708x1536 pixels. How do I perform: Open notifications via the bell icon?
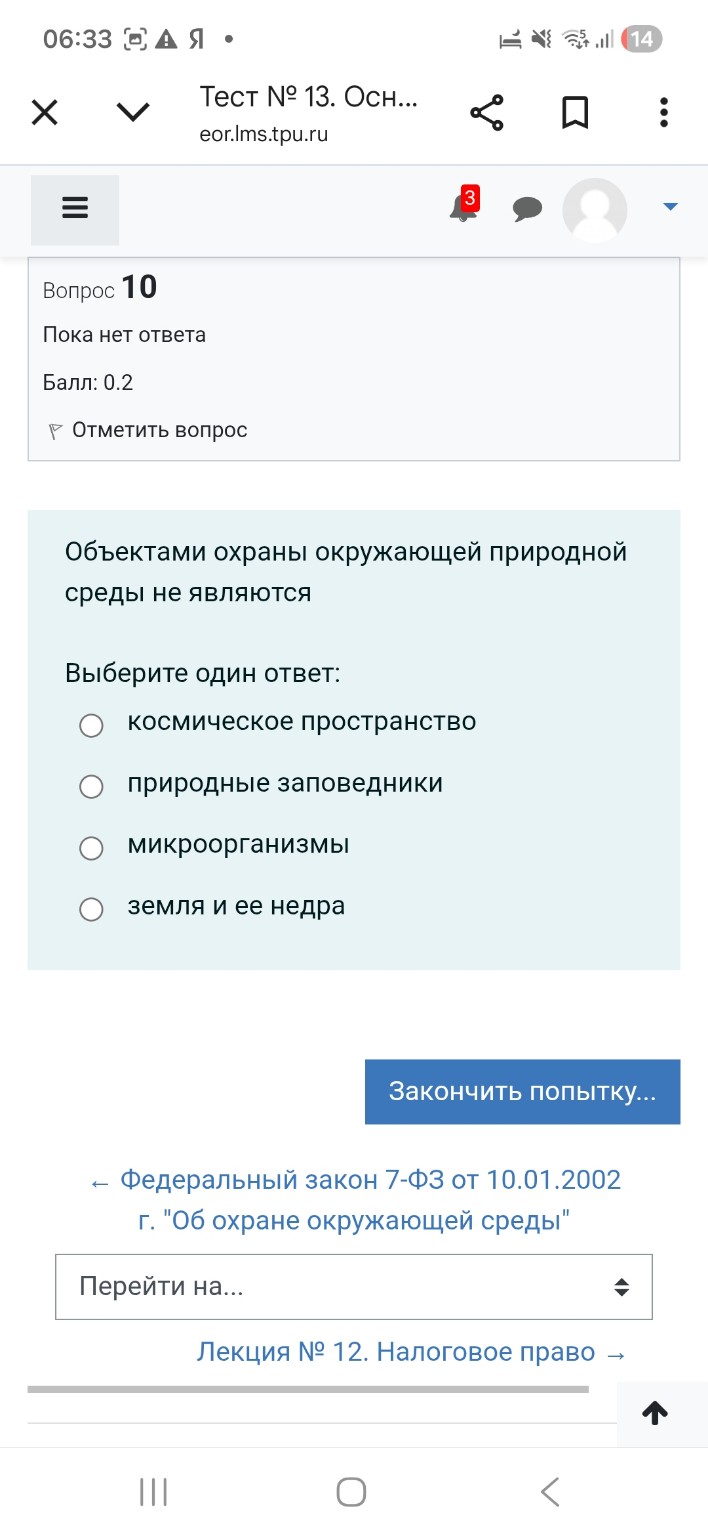click(462, 209)
